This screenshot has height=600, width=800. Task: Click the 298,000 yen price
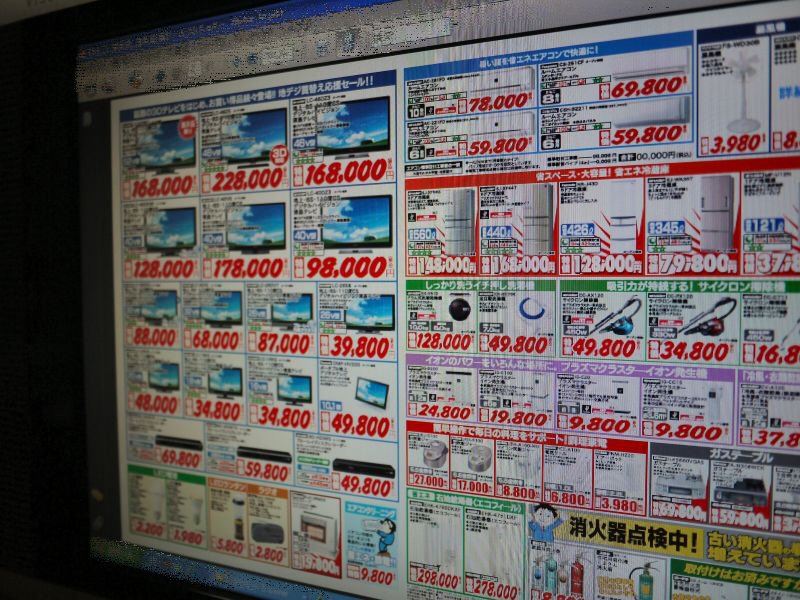437,579
